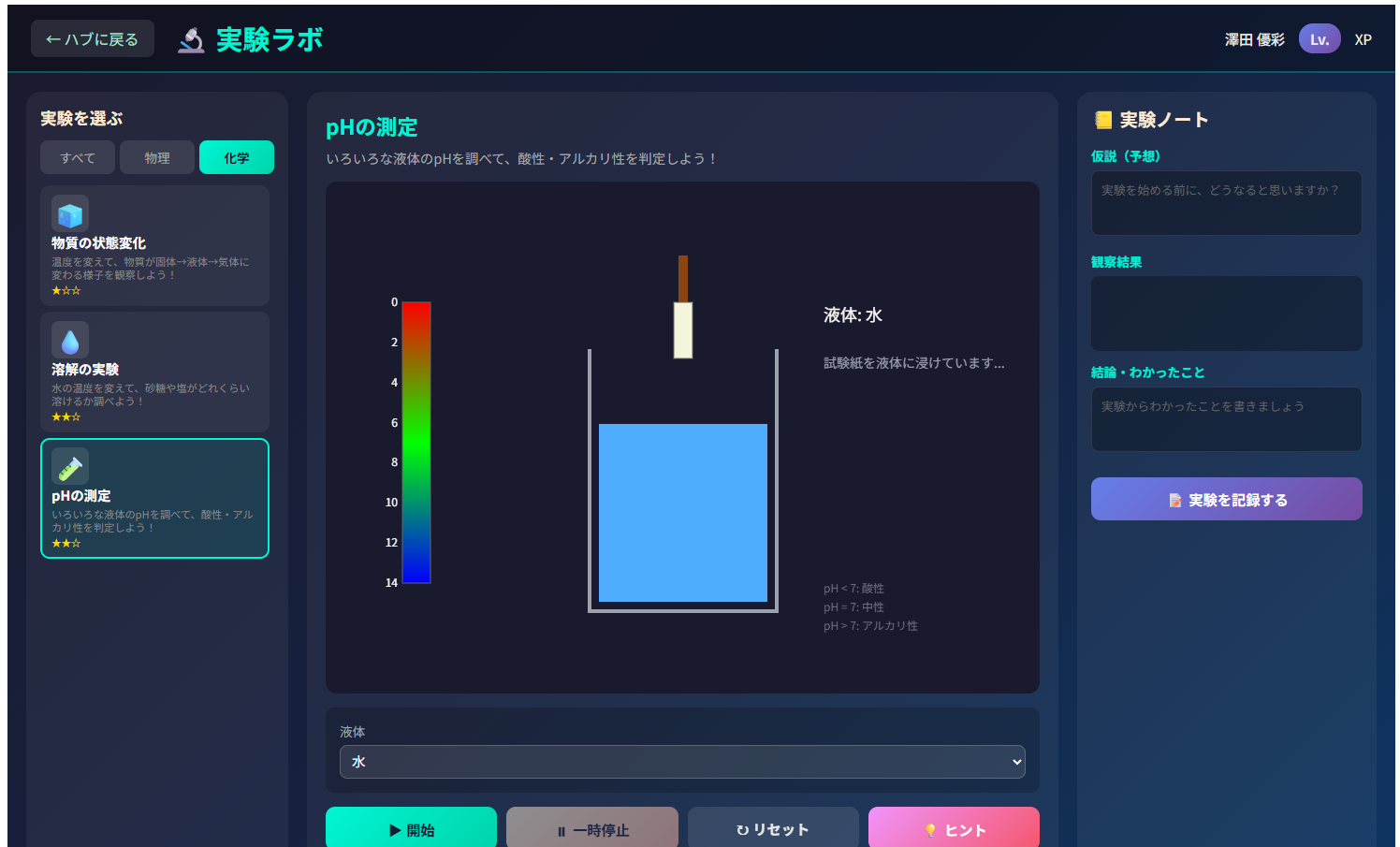
Task: Click star rating under 溶解の実験
Action: click(x=66, y=417)
